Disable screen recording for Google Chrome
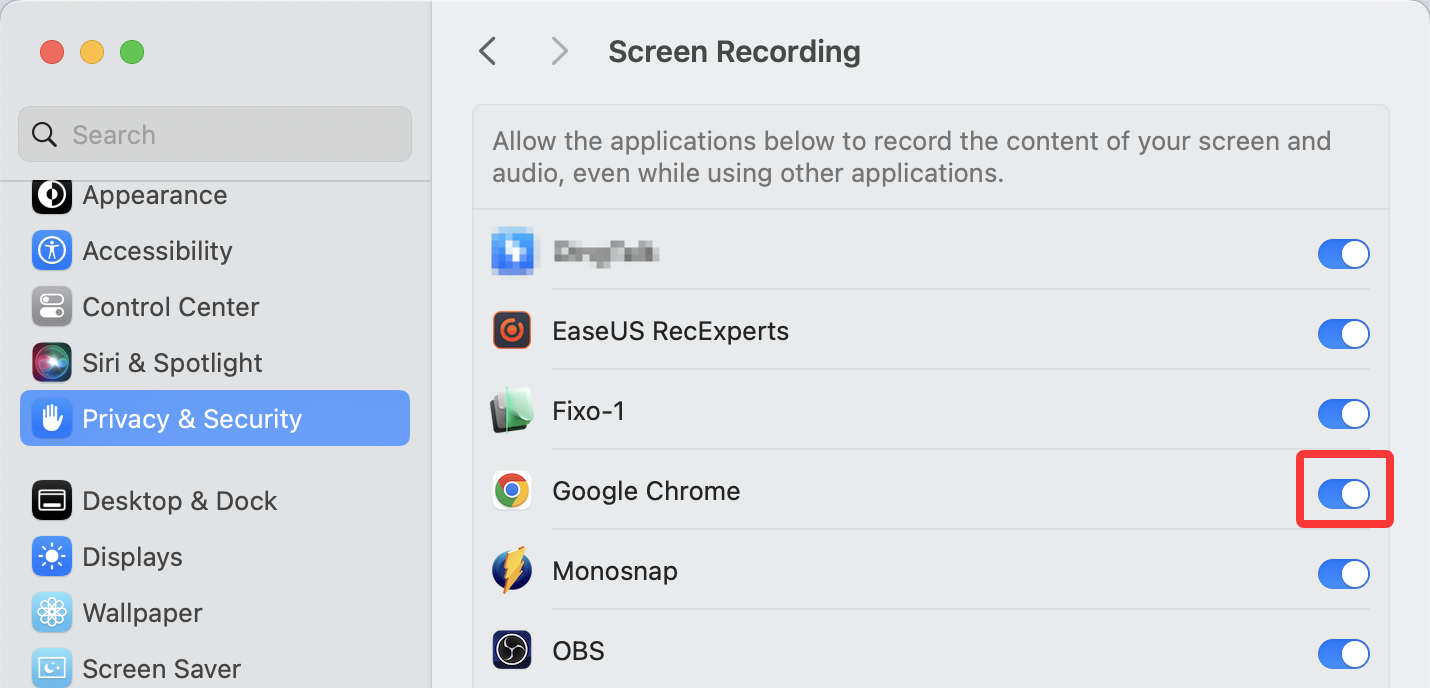 [1344, 493]
